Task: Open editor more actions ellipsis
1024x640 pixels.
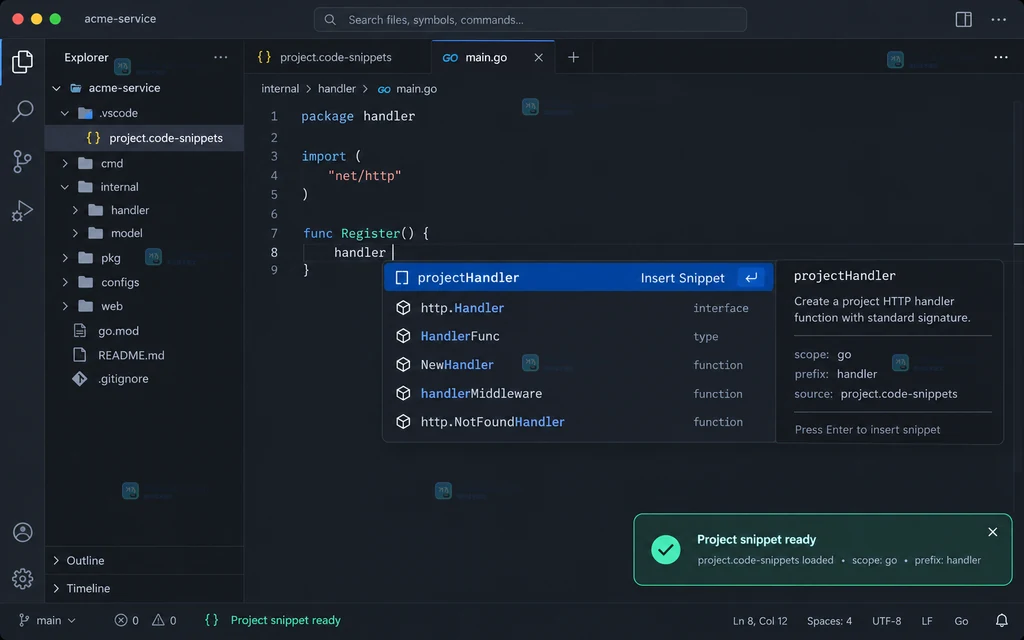Action: (1000, 57)
